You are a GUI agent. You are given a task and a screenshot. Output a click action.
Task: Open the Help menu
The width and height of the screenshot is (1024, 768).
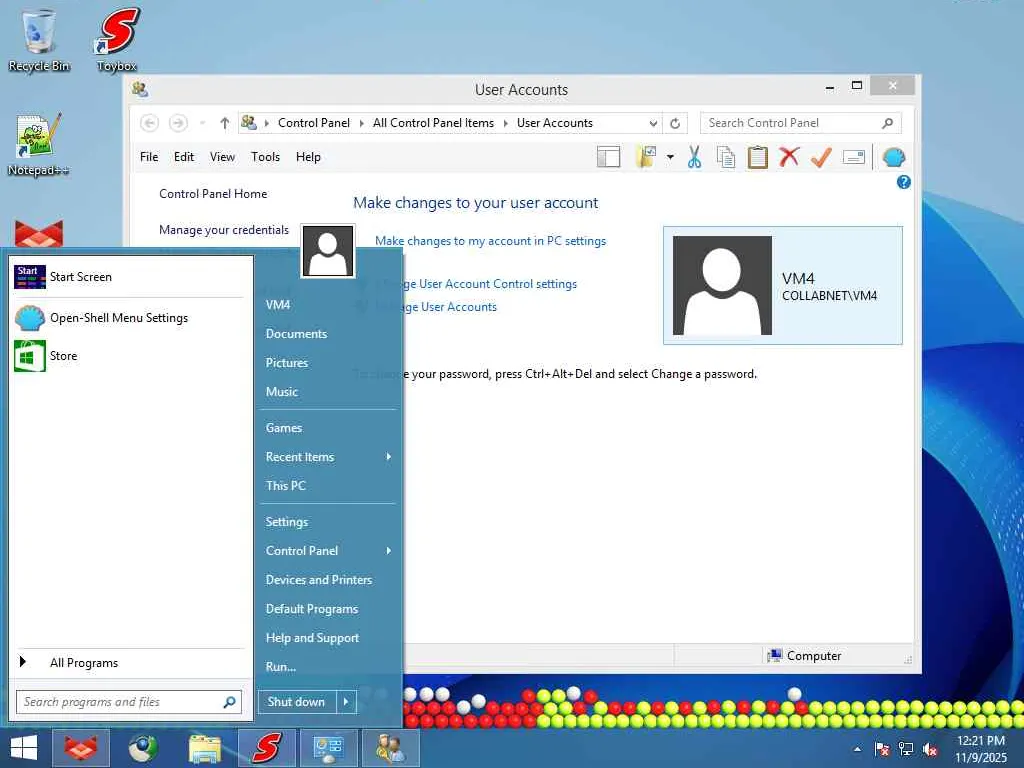click(308, 157)
